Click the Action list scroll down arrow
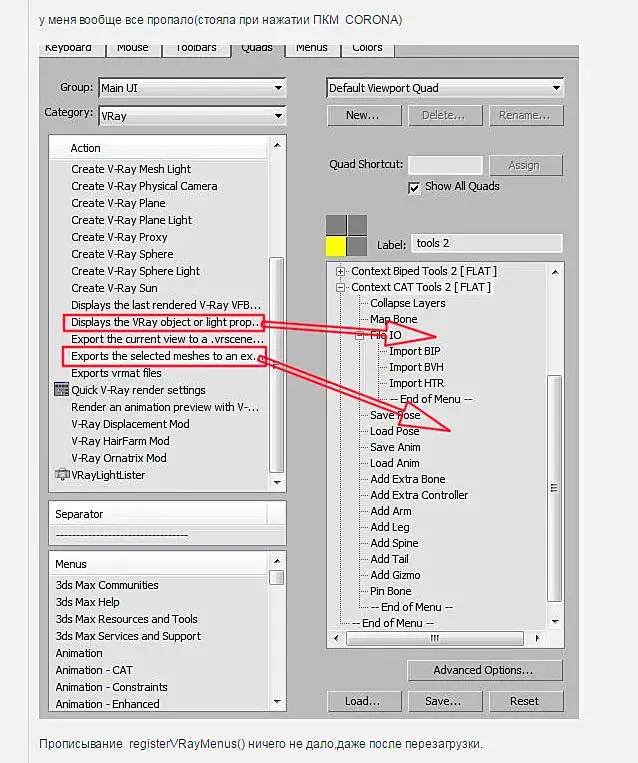This screenshot has height=763, width=638. [x=277, y=483]
